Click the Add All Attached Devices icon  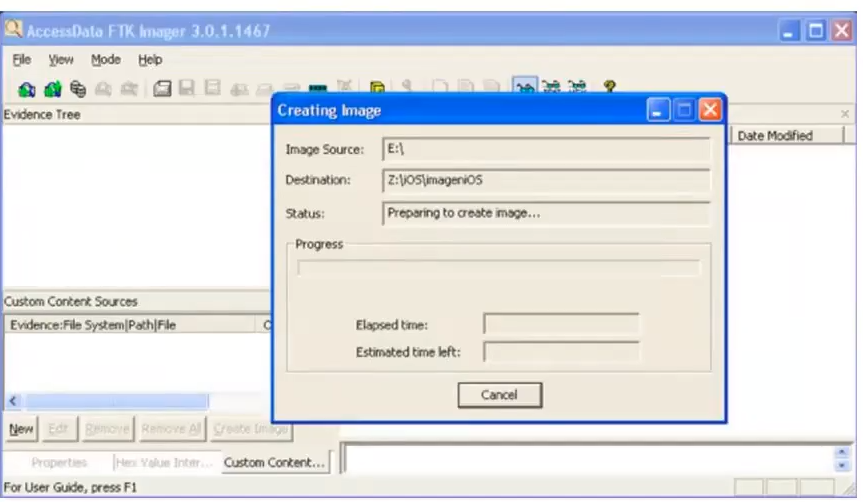pos(52,89)
